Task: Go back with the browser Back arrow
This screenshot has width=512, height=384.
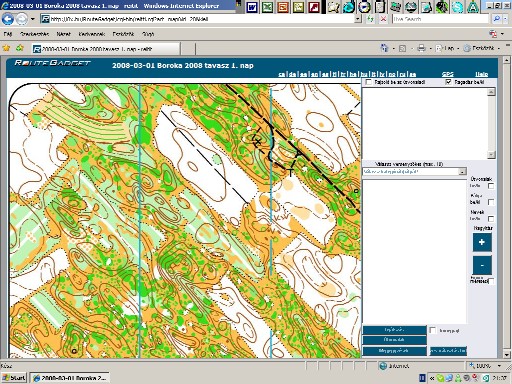Action: coord(8,19)
